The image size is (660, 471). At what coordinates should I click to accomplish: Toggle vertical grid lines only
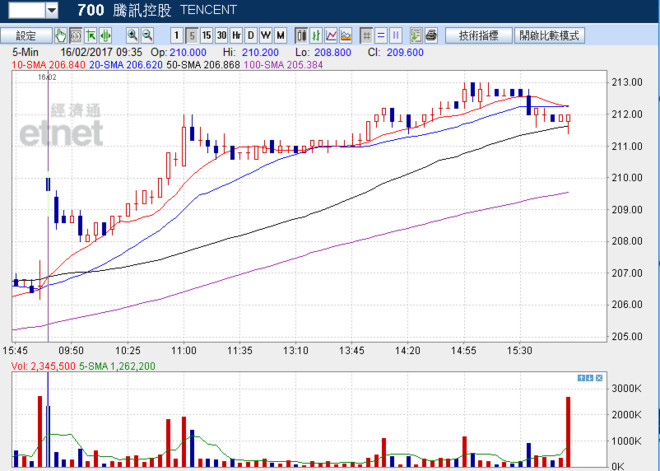tap(396, 36)
